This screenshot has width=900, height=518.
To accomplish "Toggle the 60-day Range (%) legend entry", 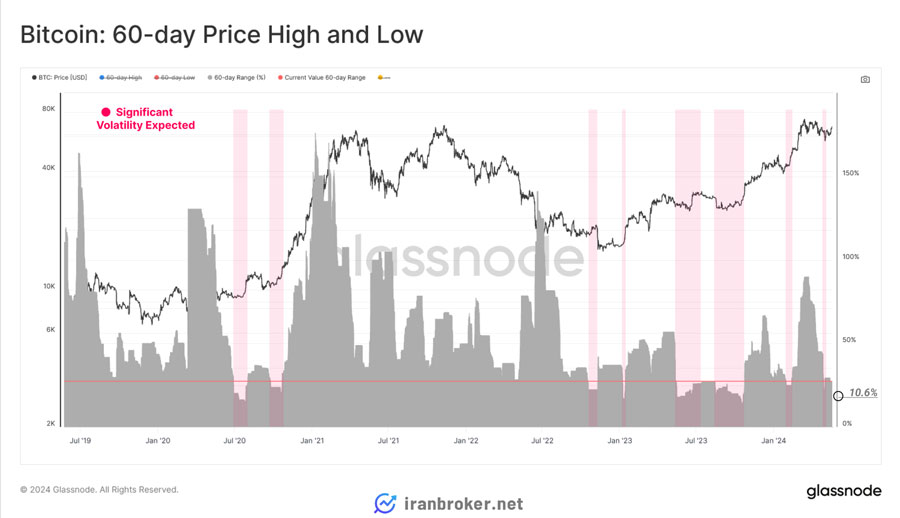I will [236, 78].
